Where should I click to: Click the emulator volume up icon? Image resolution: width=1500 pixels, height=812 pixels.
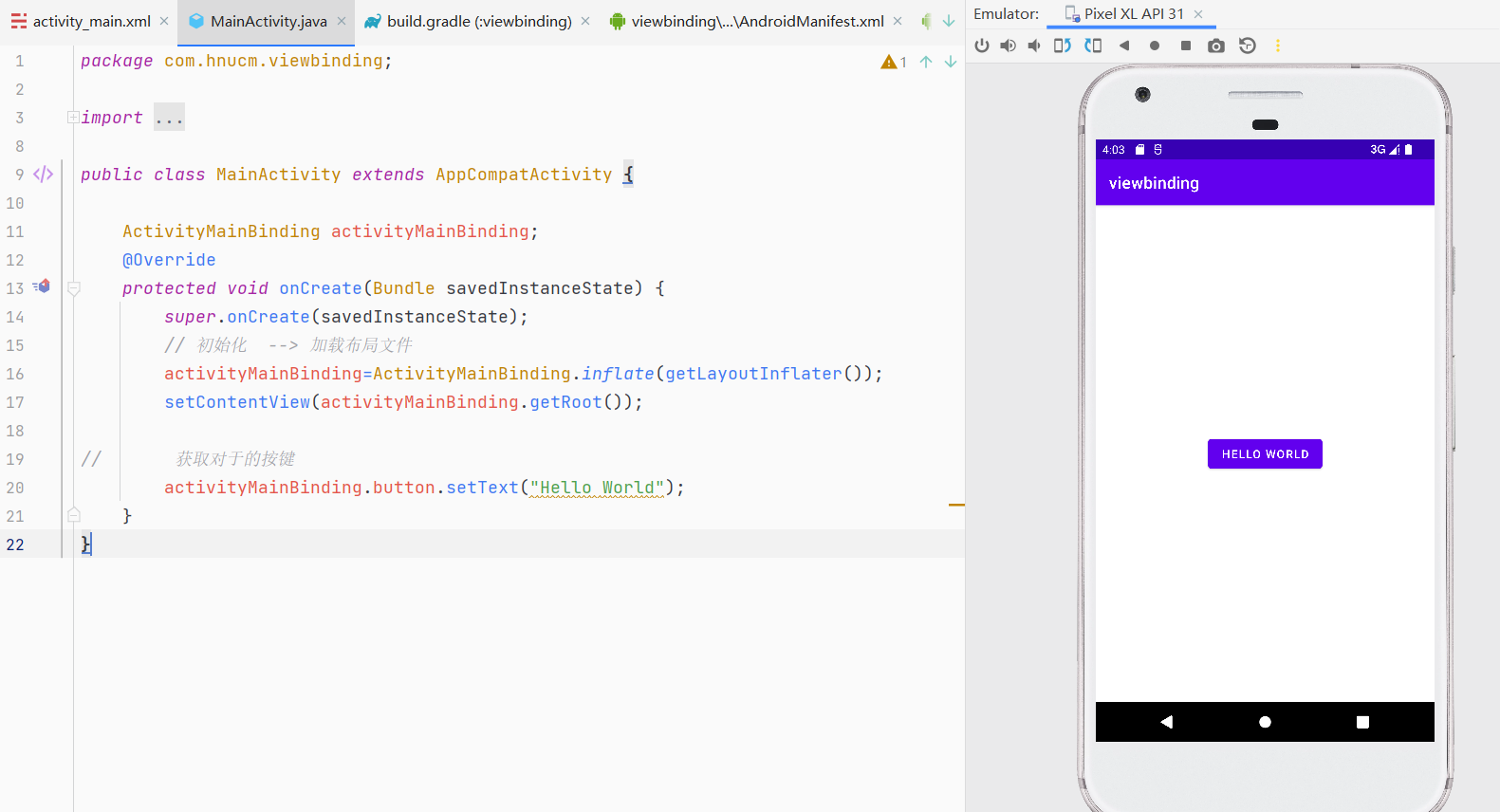pyautogui.click(x=1008, y=46)
